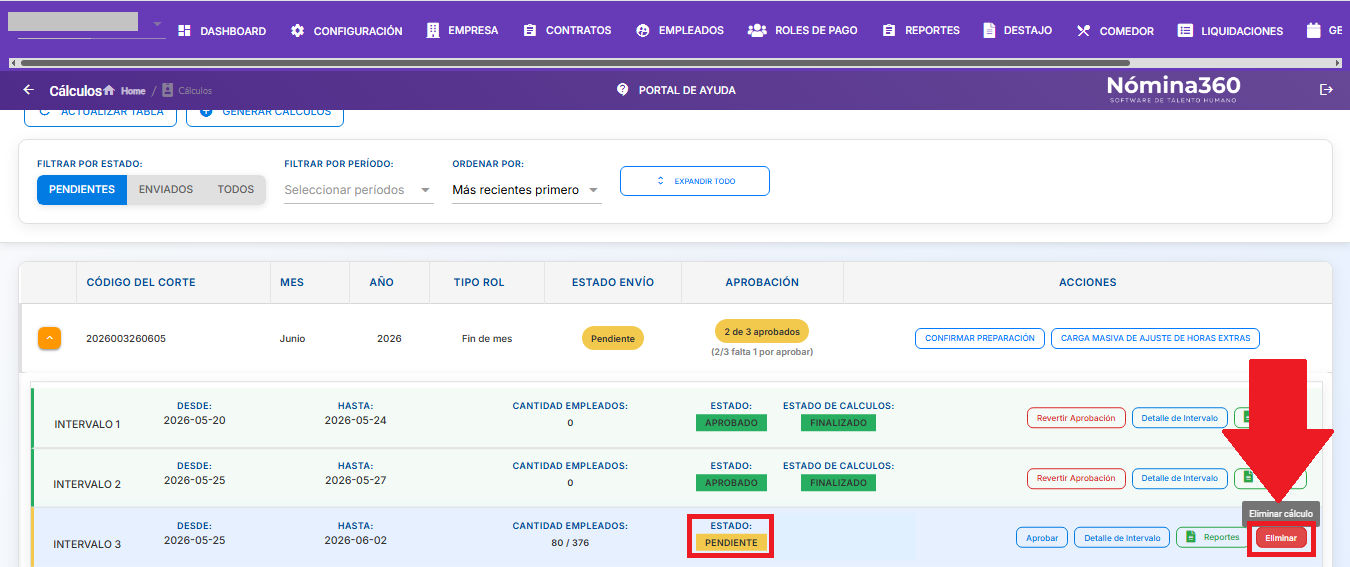Open the Portal de Ayuda link
The image size is (1350, 567).
point(687,90)
